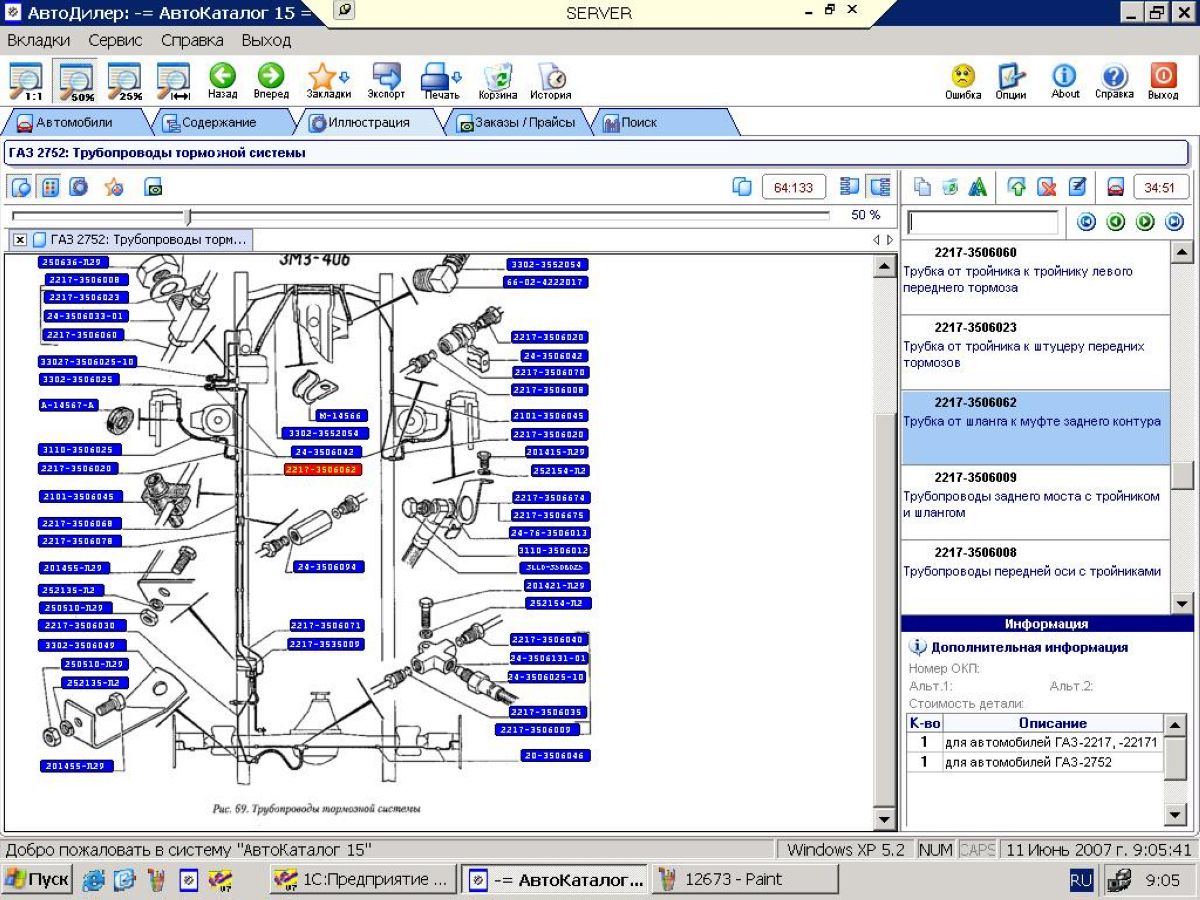Screen dimensions: 1200x900
Task: Go forward with the Вперед button
Action: coord(271,81)
